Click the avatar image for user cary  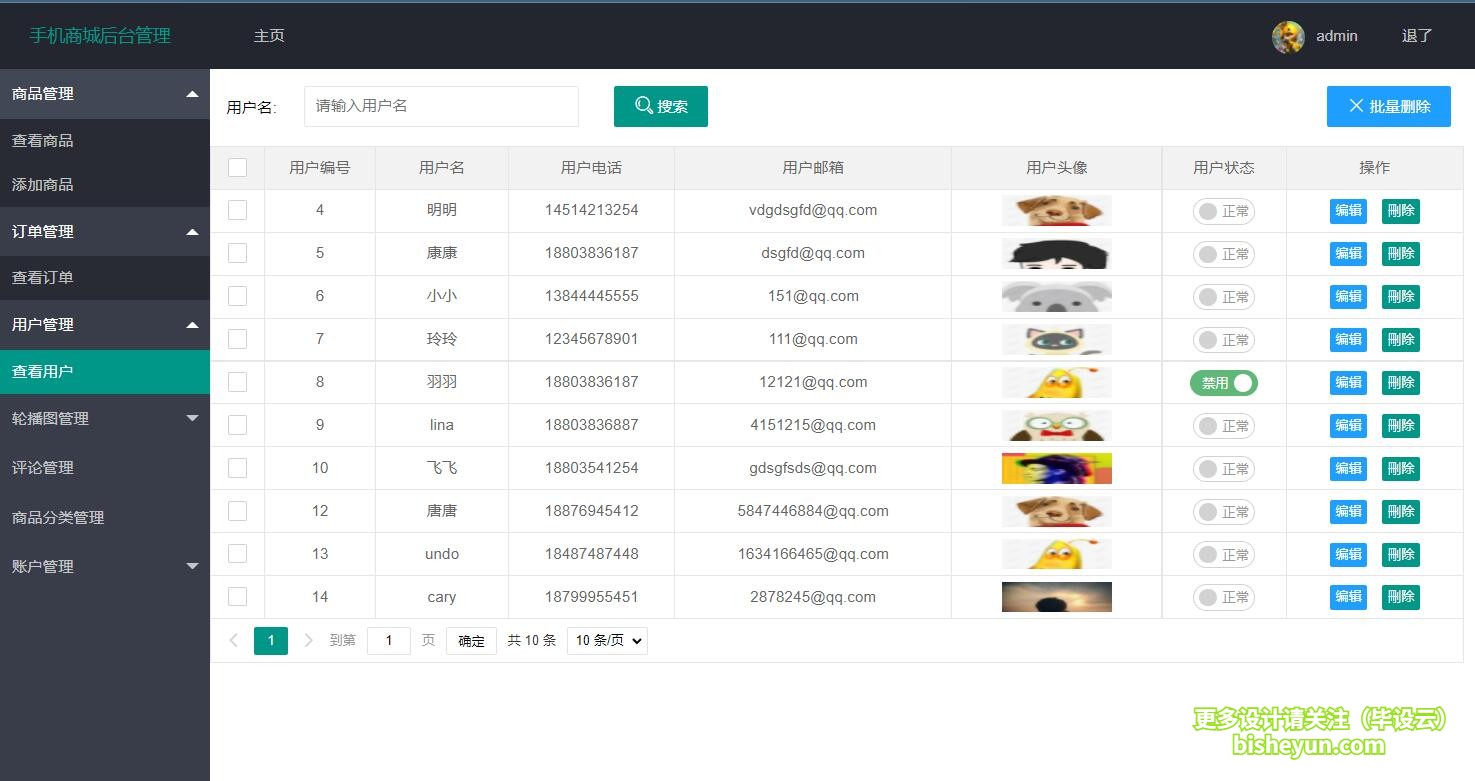(1056, 597)
